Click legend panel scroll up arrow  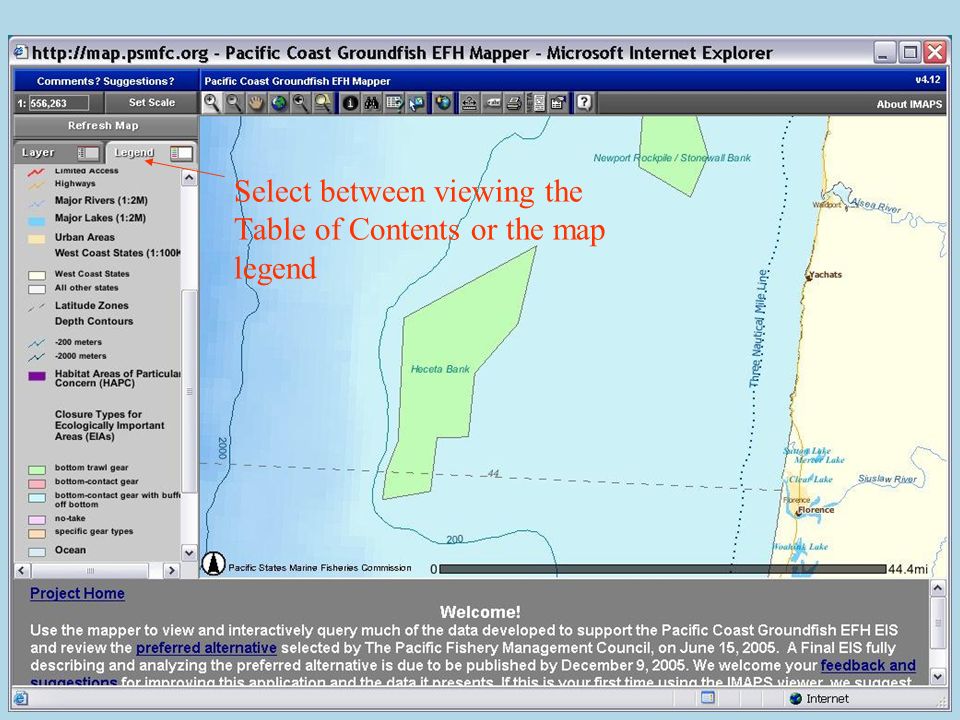(189, 178)
